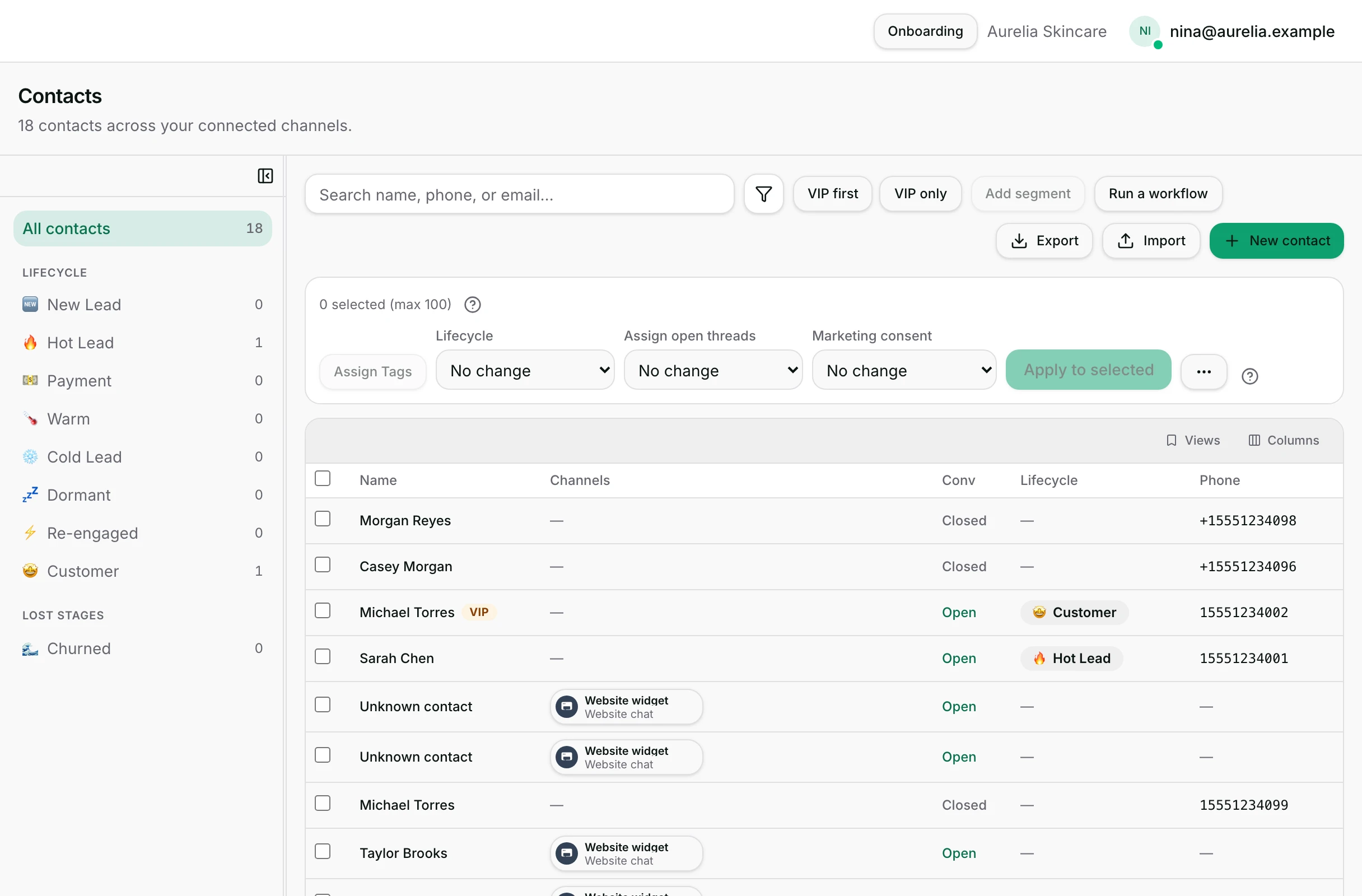Open the filter funnel icon

763,194
